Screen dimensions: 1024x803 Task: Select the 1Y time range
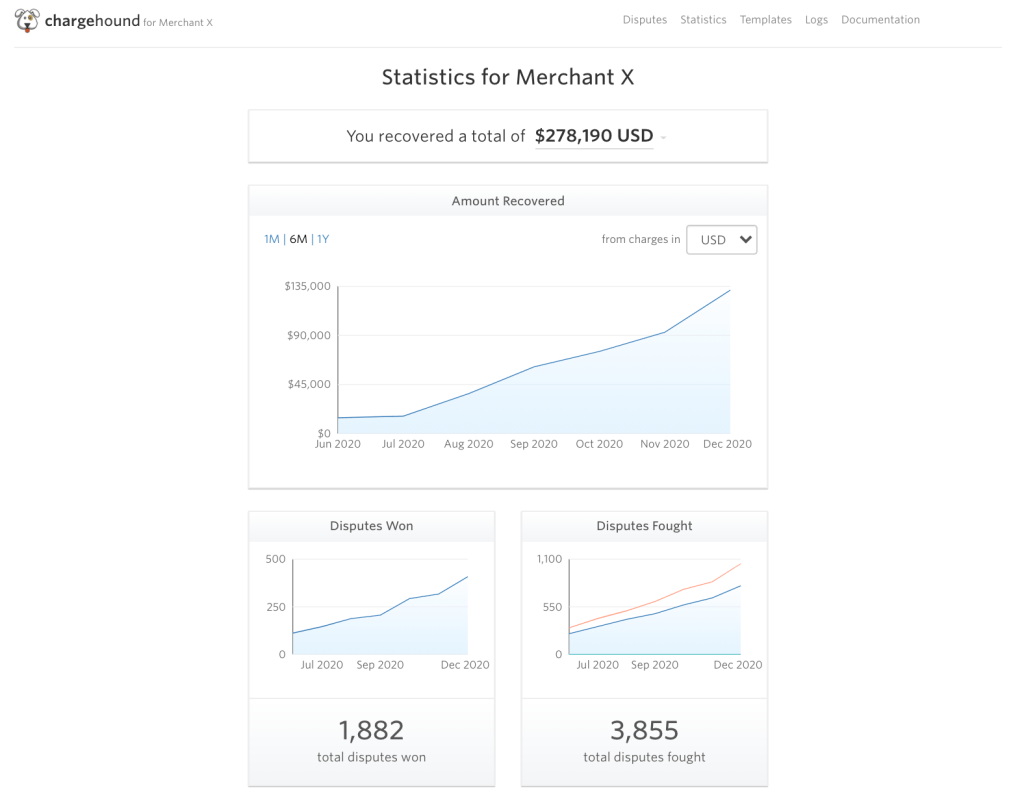[323, 239]
